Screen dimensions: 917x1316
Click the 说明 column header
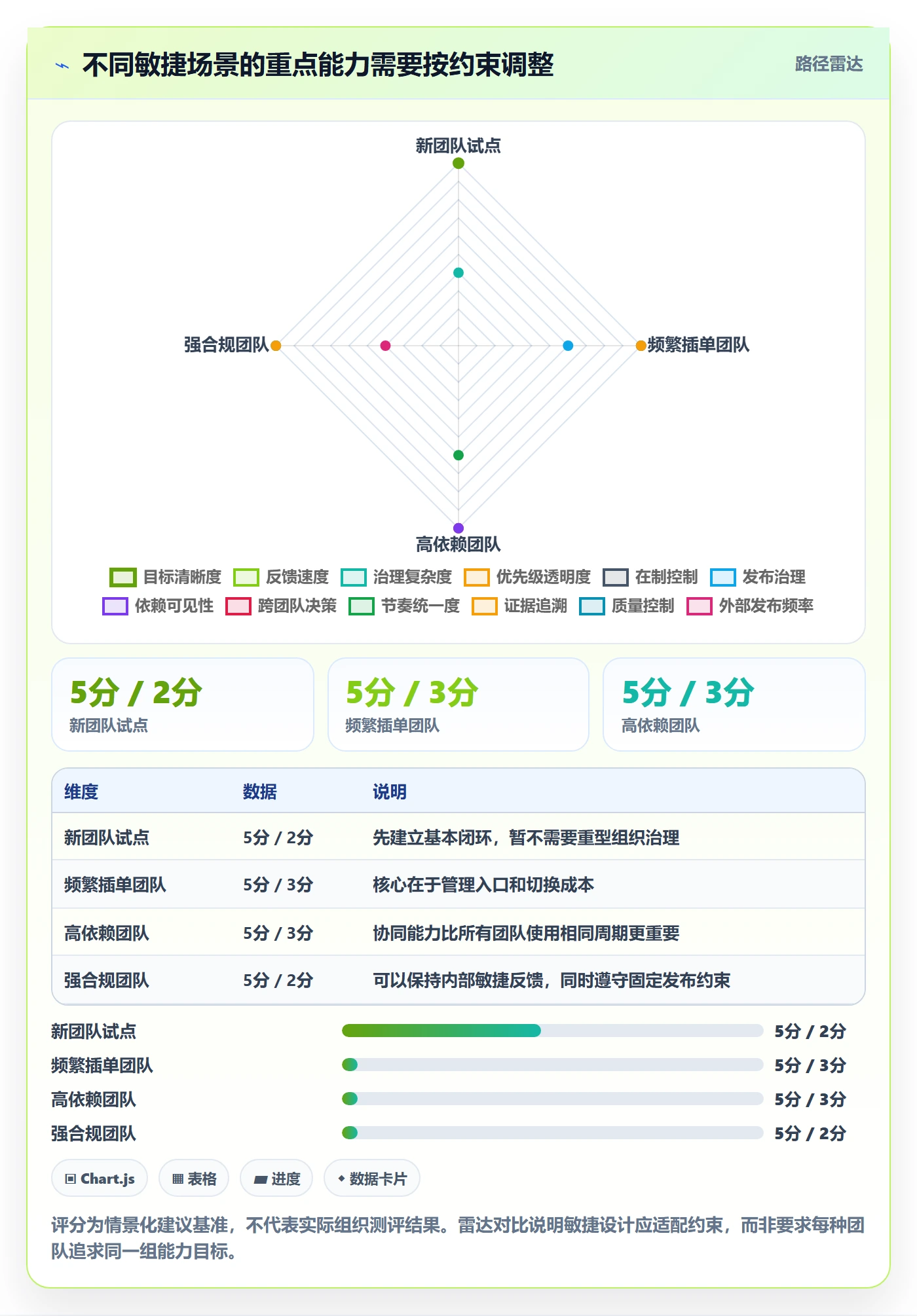pyautogui.click(x=390, y=792)
